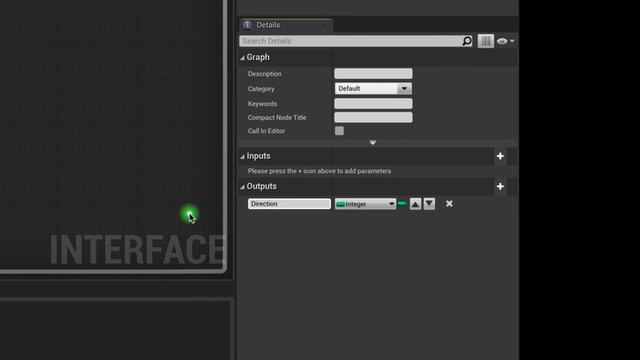
Task: Add a new output parameter with plus
Action: click(x=500, y=186)
